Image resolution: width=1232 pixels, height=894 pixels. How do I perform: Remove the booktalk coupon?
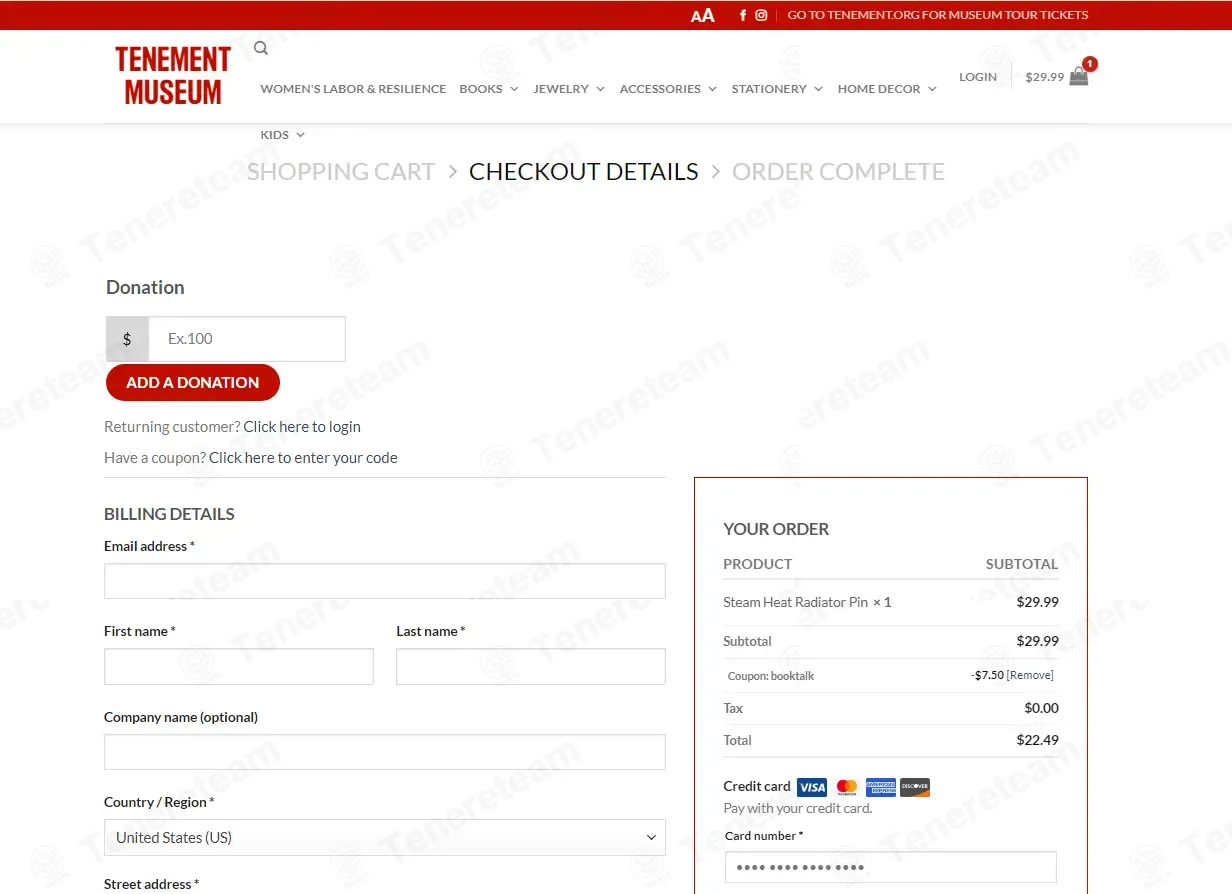(x=1030, y=676)
